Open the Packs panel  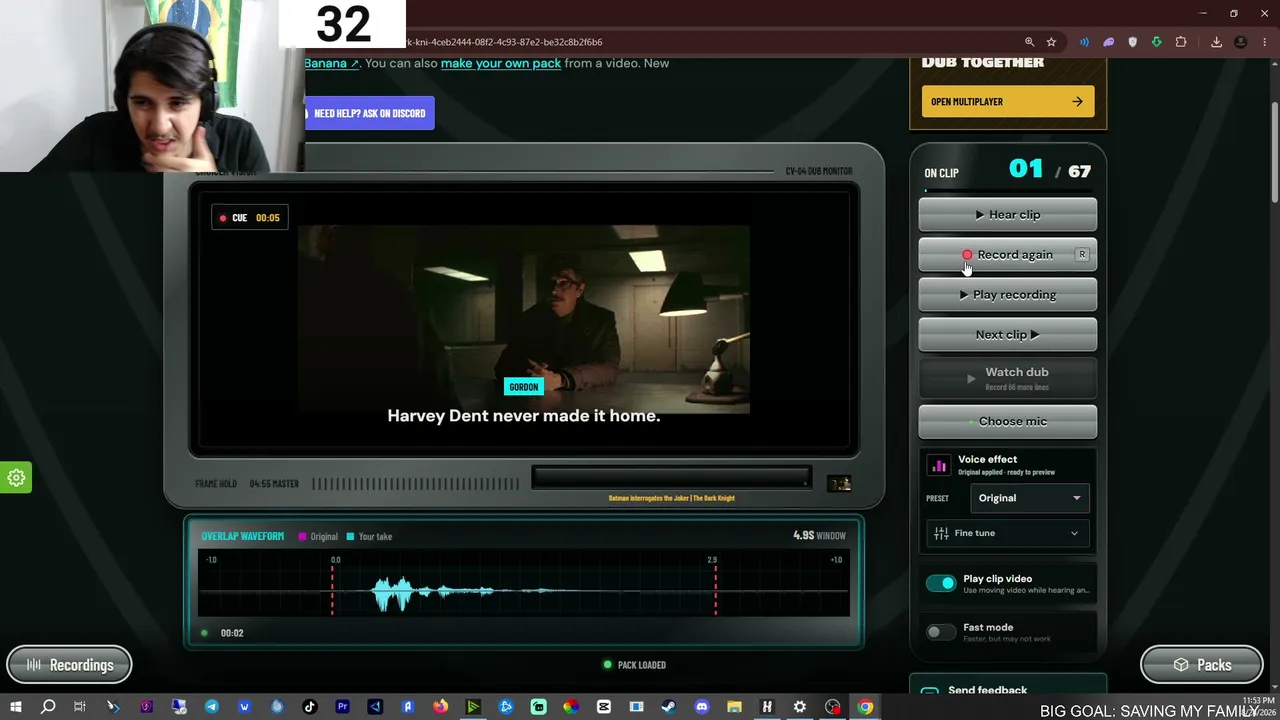click(1202, 665)
